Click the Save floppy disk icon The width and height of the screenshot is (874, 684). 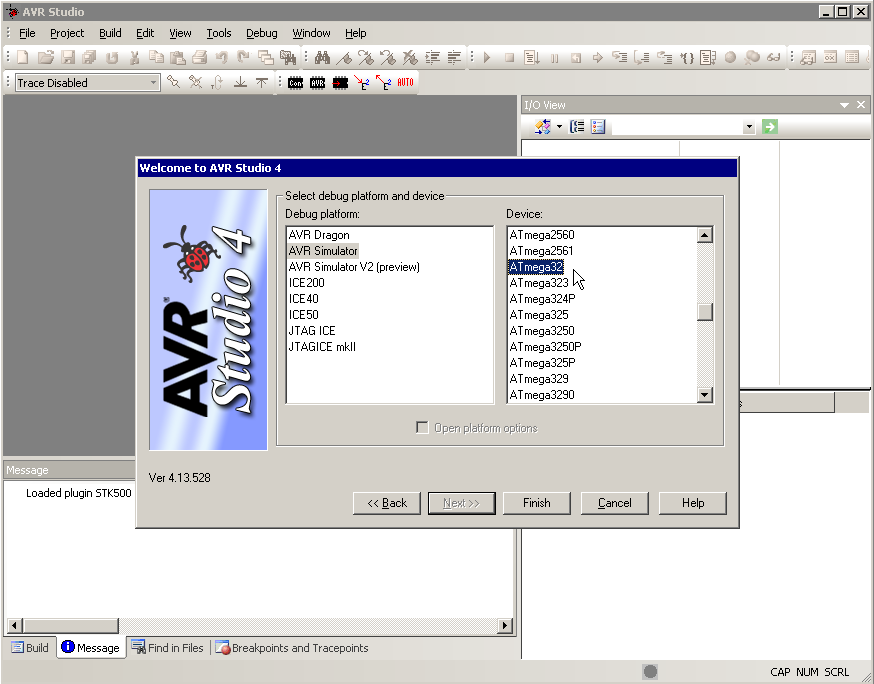(x=68, y=57)
